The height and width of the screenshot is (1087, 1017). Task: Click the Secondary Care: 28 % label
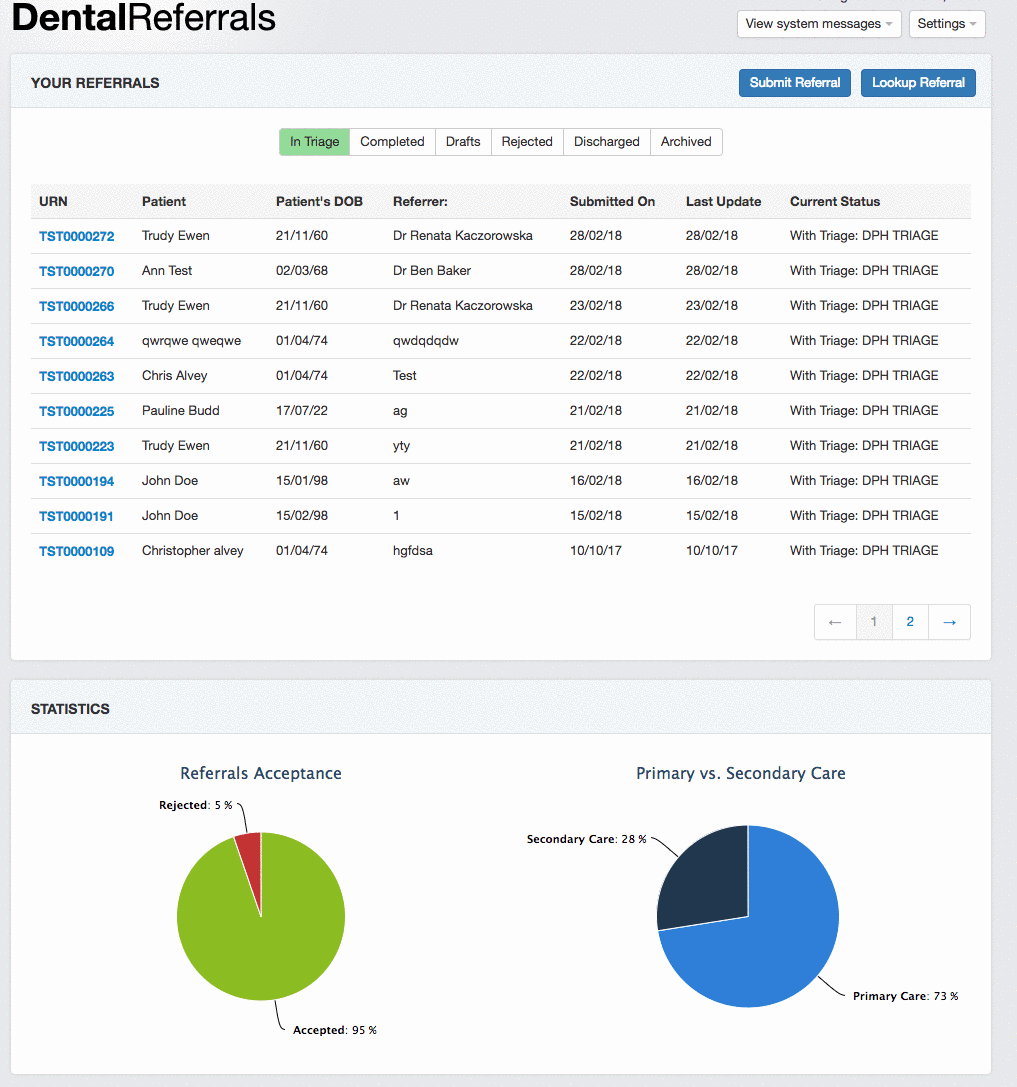pyautogui.click(x=586, y=839)
